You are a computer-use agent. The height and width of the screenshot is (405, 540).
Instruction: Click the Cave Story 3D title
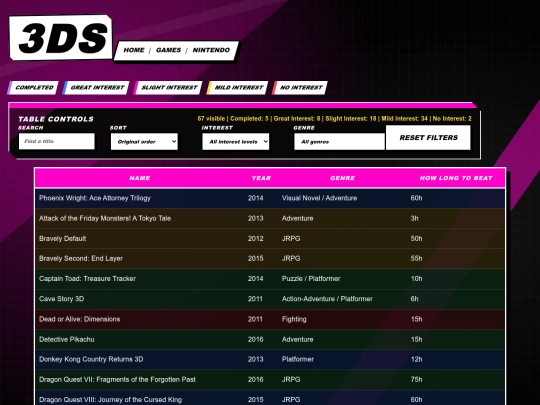[x=62, y=299]
